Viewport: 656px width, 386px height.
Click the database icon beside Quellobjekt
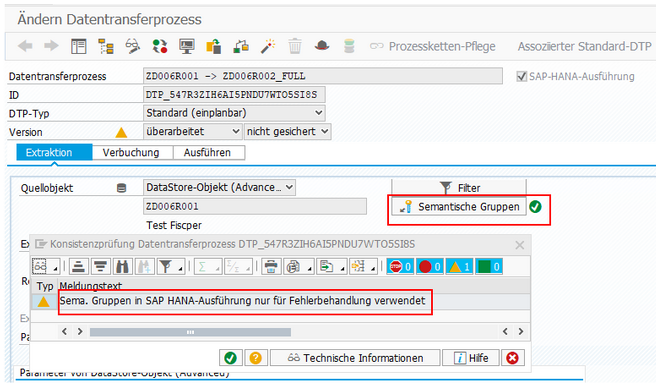pos(121,188)
